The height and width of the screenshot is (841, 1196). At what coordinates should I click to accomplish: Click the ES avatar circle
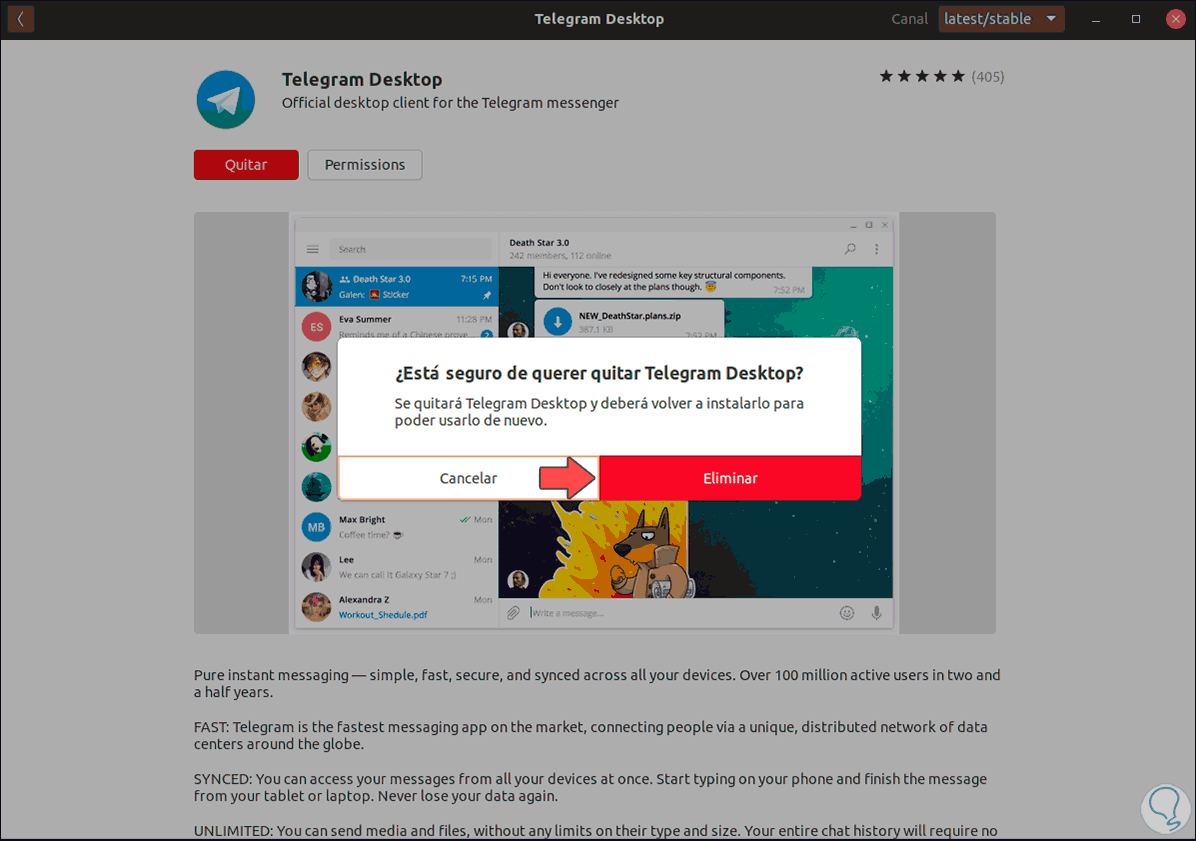coord(316,327)
